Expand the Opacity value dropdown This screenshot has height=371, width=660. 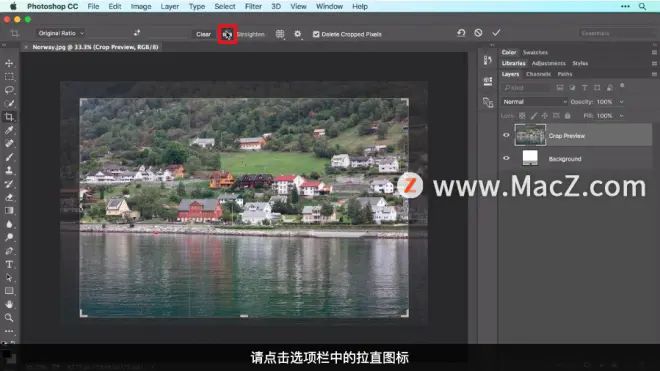tap(621, 102)
